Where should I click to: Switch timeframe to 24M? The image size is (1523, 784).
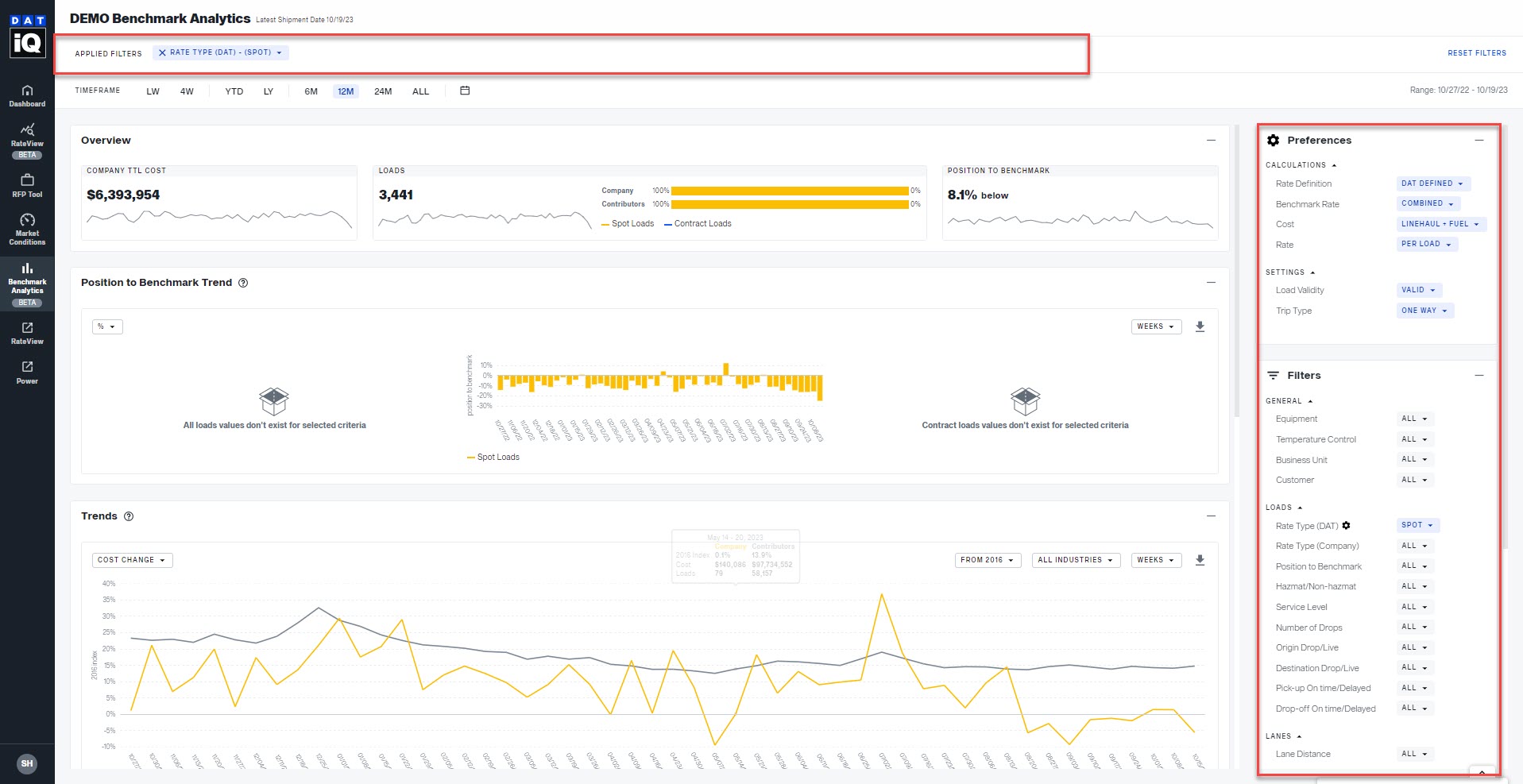[384, 91]
